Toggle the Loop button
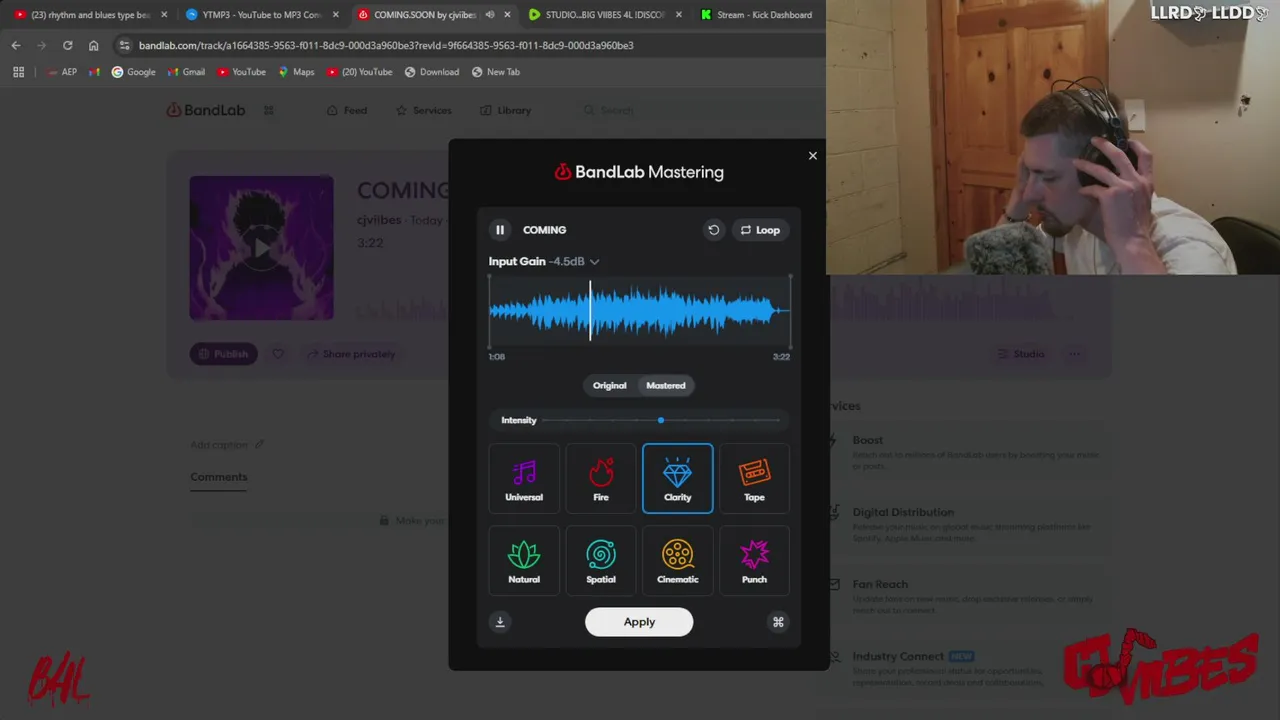The width and height of the screenshot is (1280, 720). click(x=760, y=230)
